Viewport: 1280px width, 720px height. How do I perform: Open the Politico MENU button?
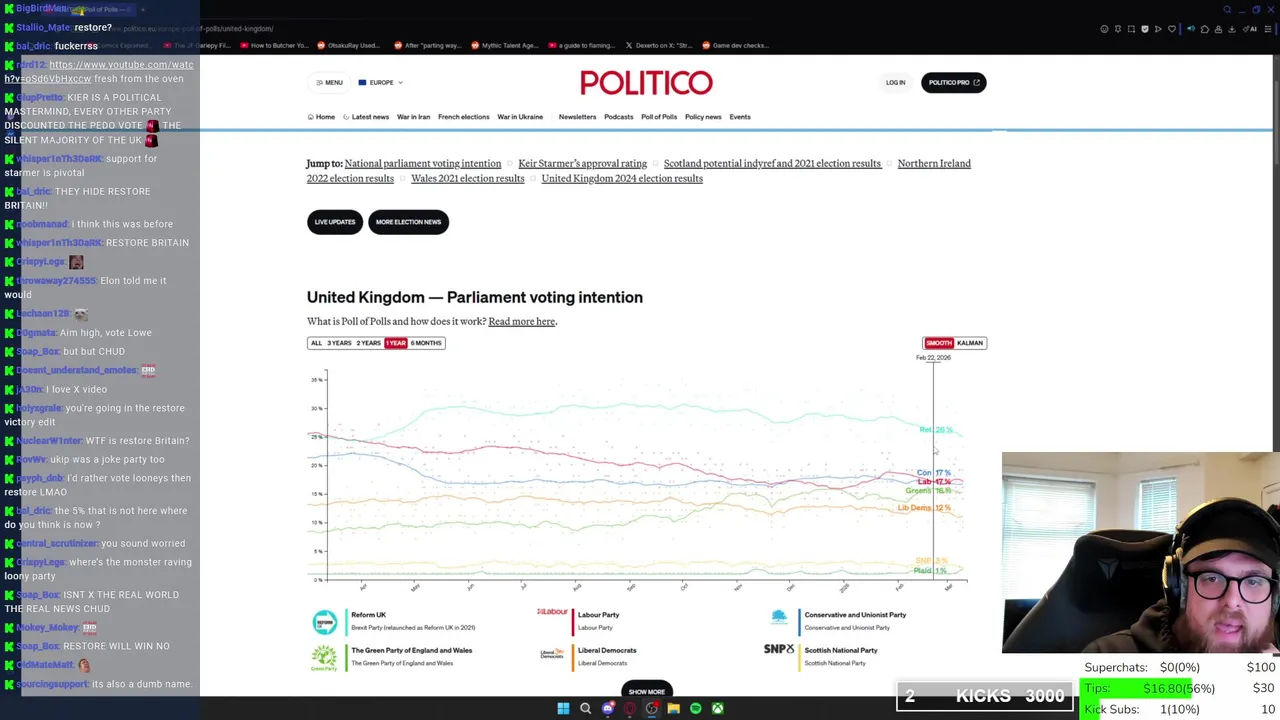(329, 82)
